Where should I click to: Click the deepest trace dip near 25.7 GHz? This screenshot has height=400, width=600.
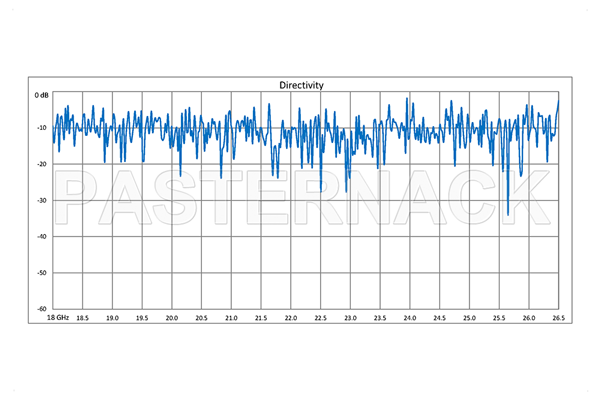(508, 214)
